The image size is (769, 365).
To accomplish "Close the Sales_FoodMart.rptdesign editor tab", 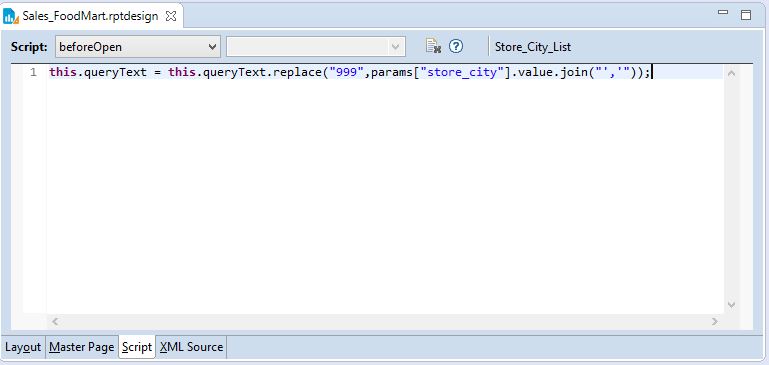I will [171, 16].
